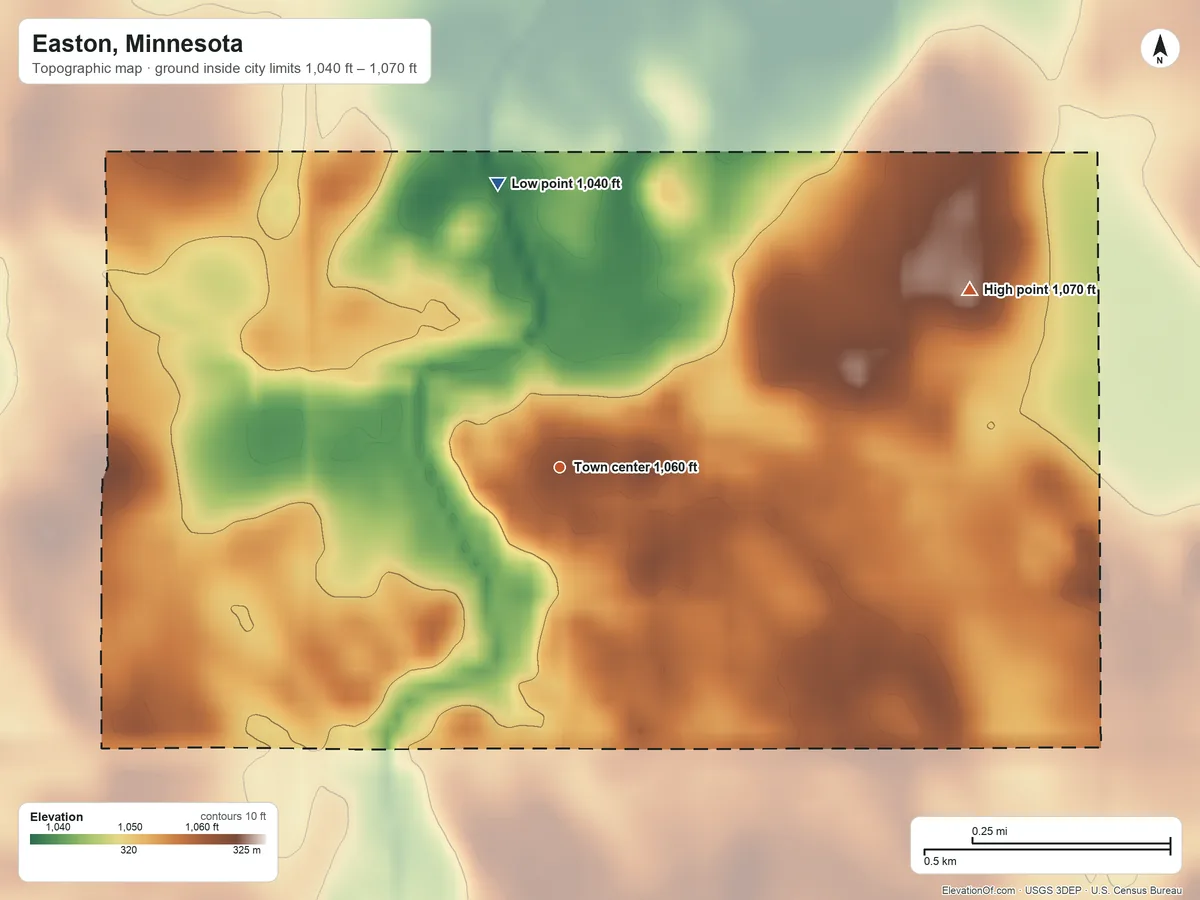Screen dimensions: 1200x900
Task: Click the 'High point 1,070 ft' label
Action: pyautogui.click(x=1040, y=290)
